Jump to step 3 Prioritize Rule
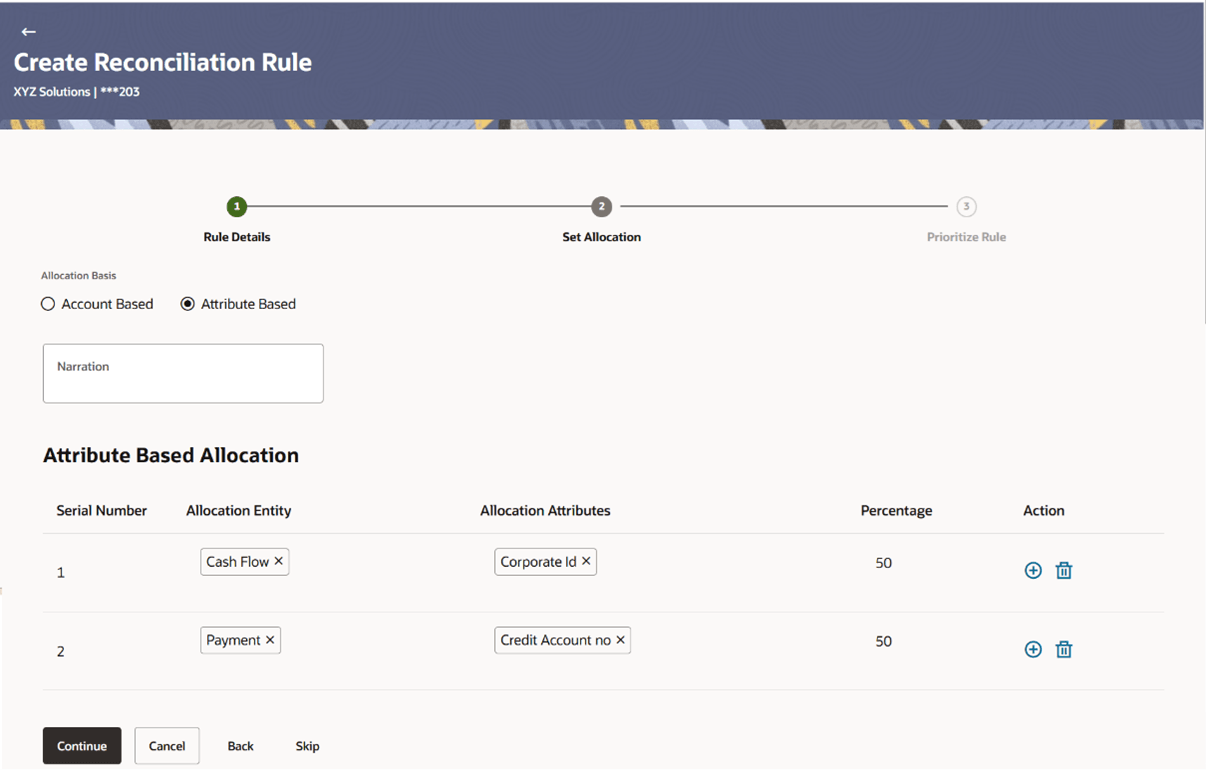The image size is (1206, 770). point(966,207)
